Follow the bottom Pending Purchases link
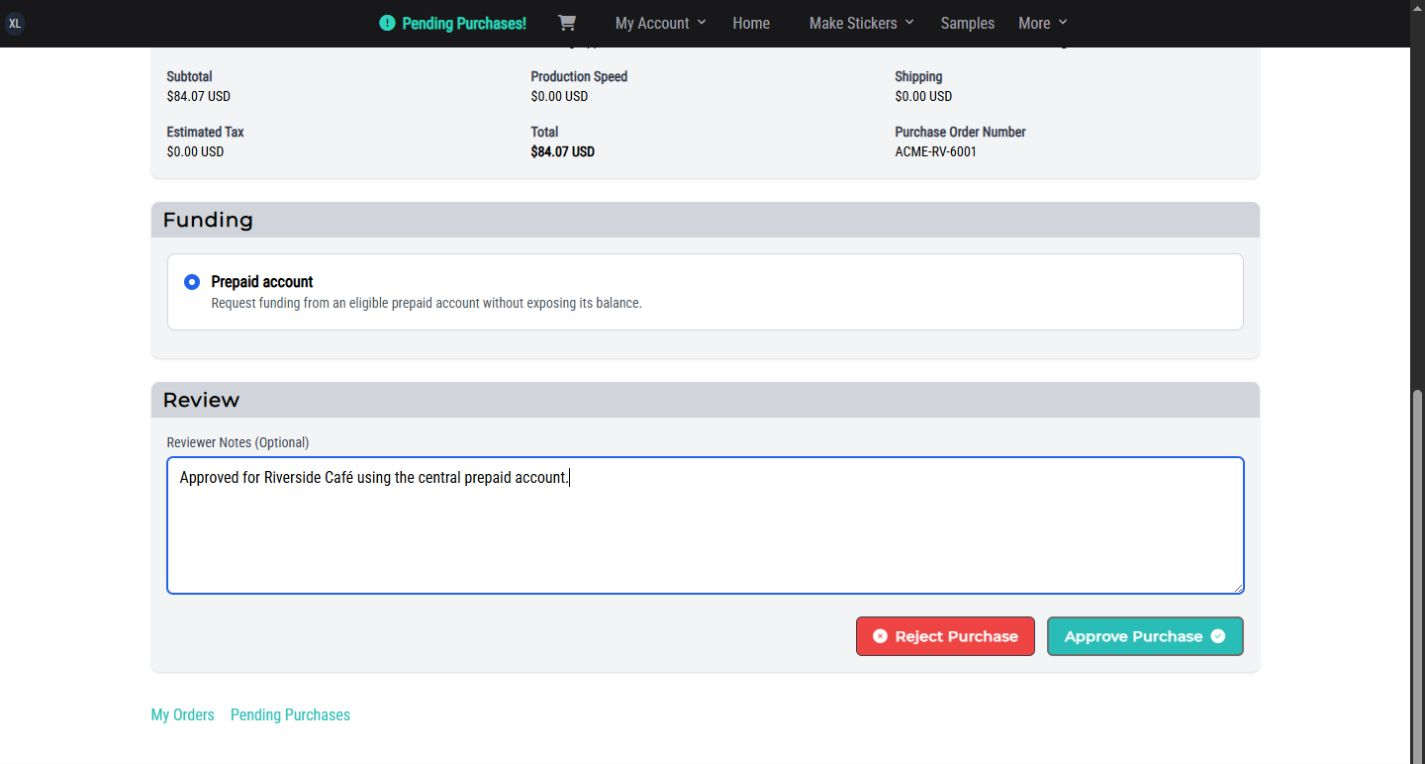 (x=290, y=715)
